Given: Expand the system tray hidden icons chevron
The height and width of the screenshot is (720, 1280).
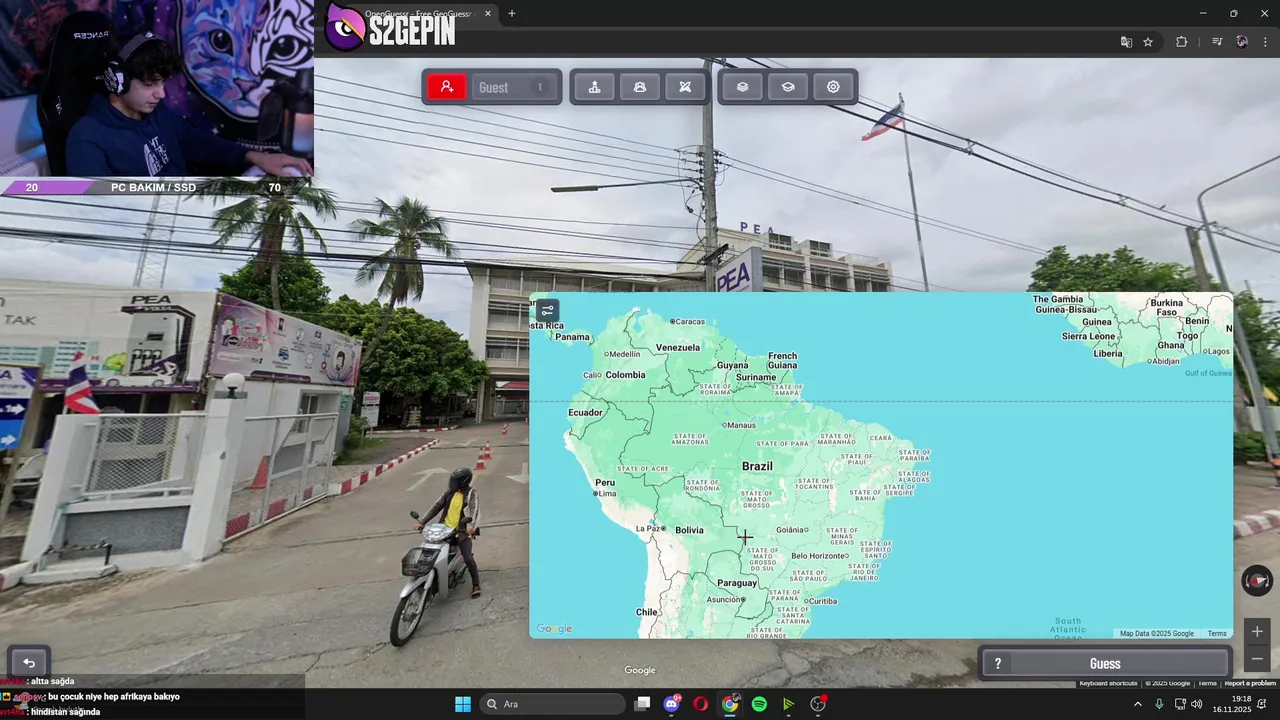Looking at the screenshot, I should 1137,704.
